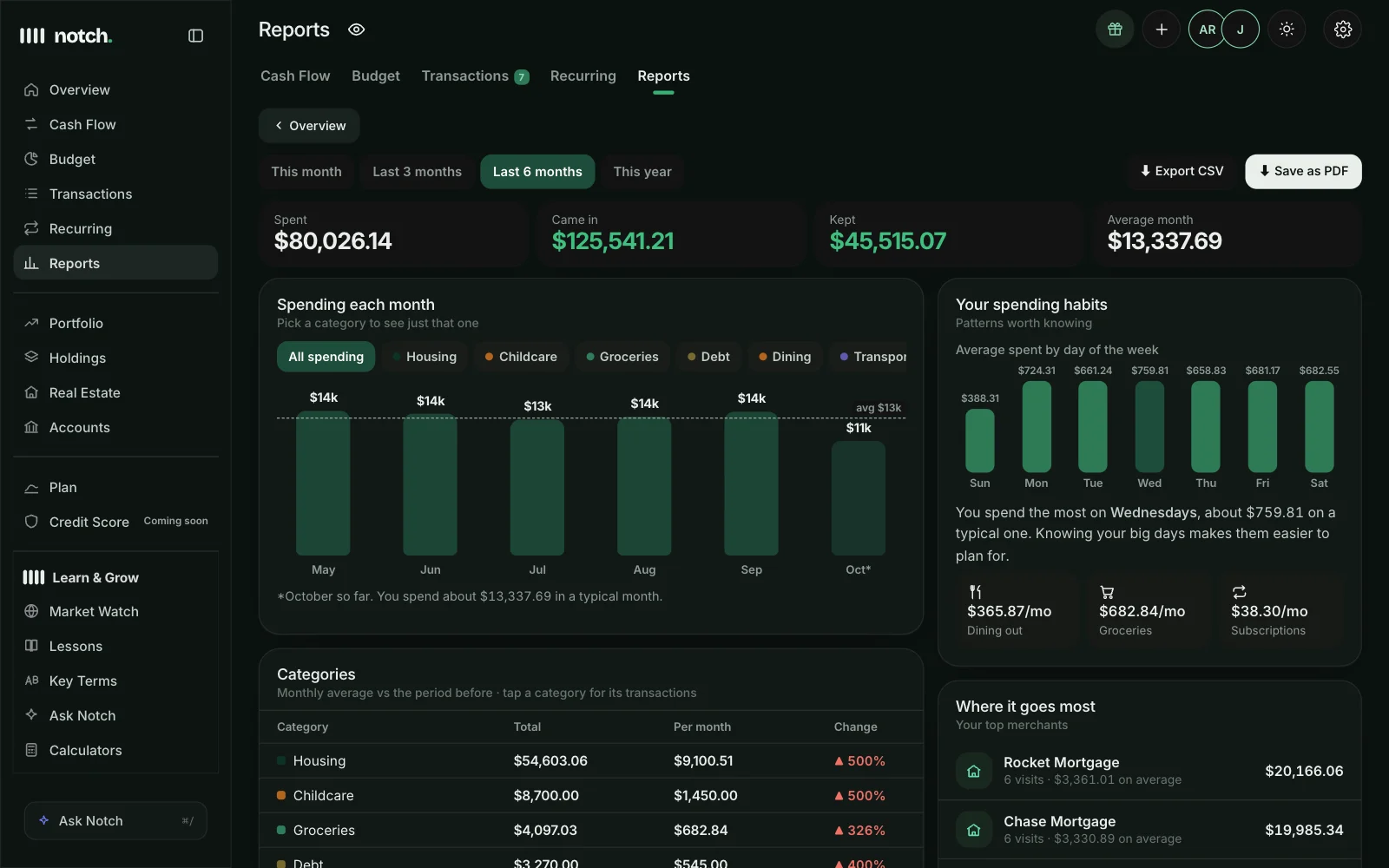Select the Last 3 months range
This screenshot has height=868, width=1389.
pos(417,172)
